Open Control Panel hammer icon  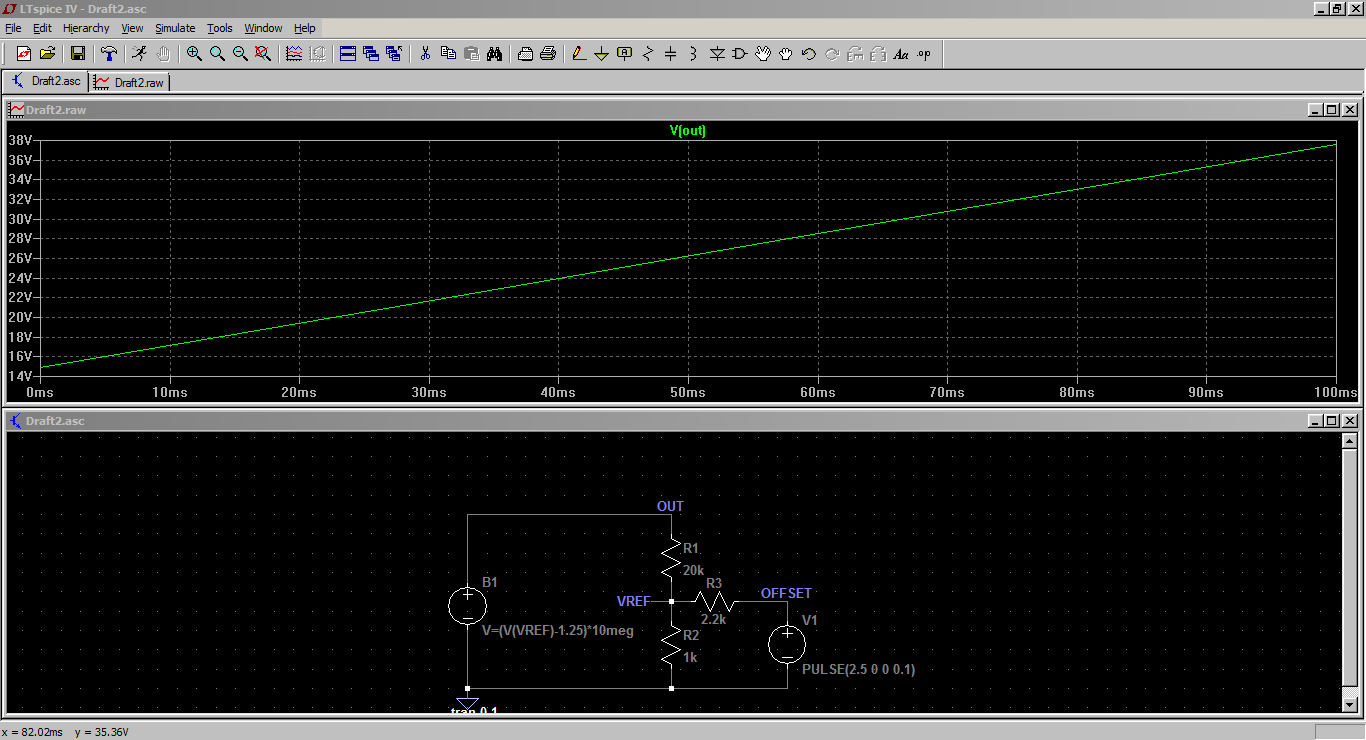[x=109, y=54]
